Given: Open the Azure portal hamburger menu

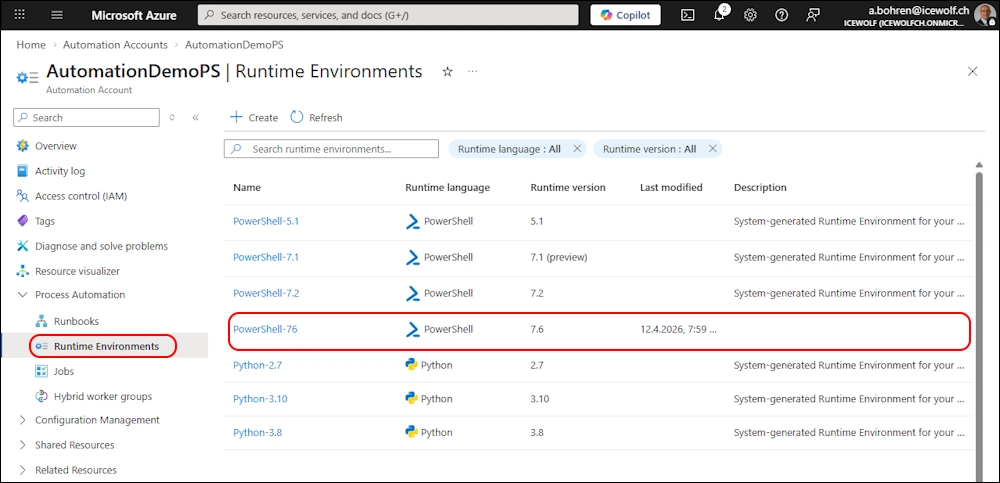Looking at the screenshot, I should tap(57, 15).
